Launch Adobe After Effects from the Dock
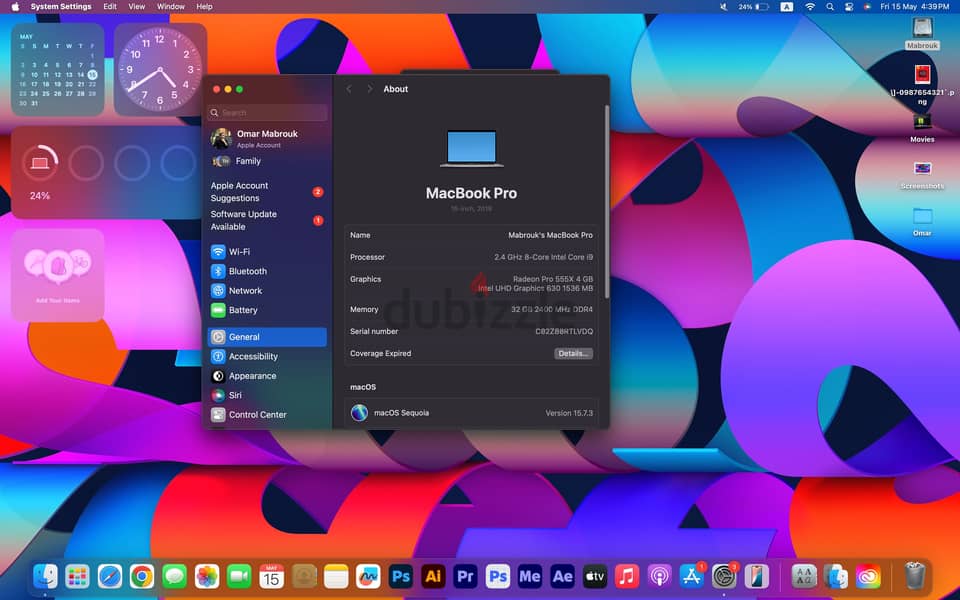 (562, 576)
